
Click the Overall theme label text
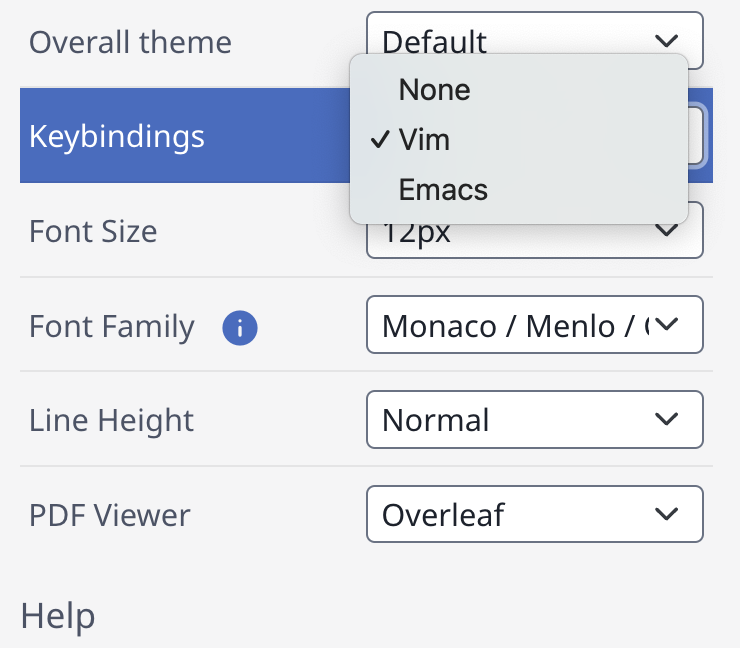tap(130, 42)
